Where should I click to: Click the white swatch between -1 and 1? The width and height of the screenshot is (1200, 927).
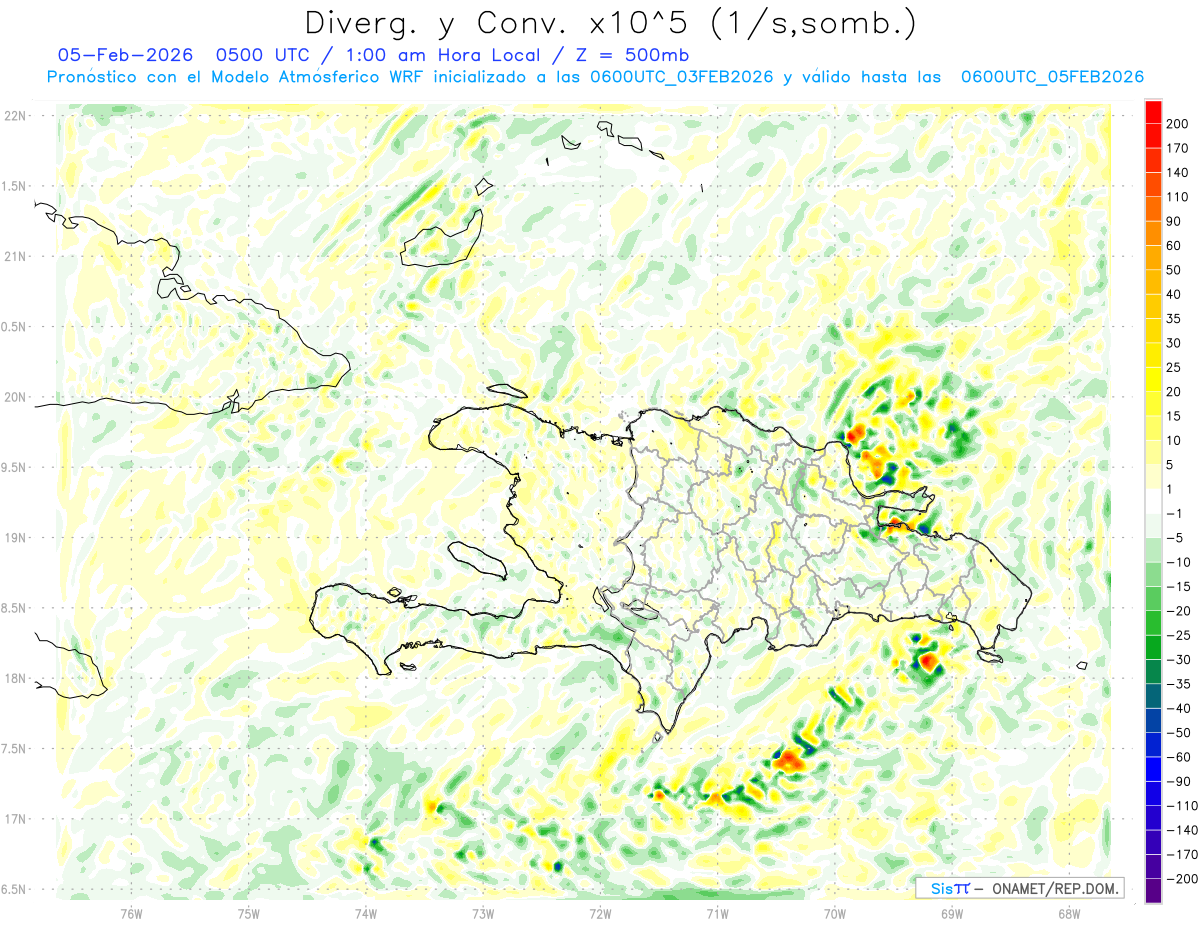(1153, 502)
